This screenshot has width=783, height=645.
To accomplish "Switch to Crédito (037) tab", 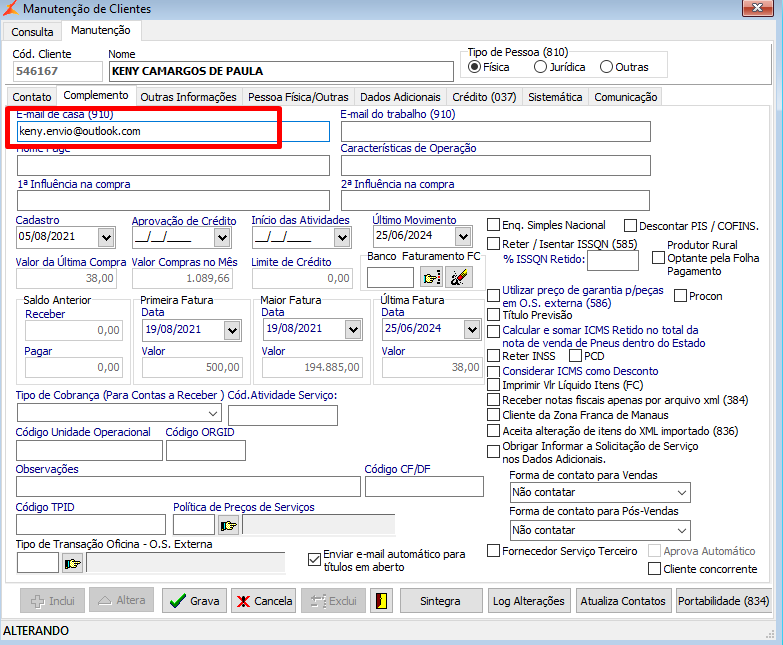I will pyautogui.click(x=484, y=97).
